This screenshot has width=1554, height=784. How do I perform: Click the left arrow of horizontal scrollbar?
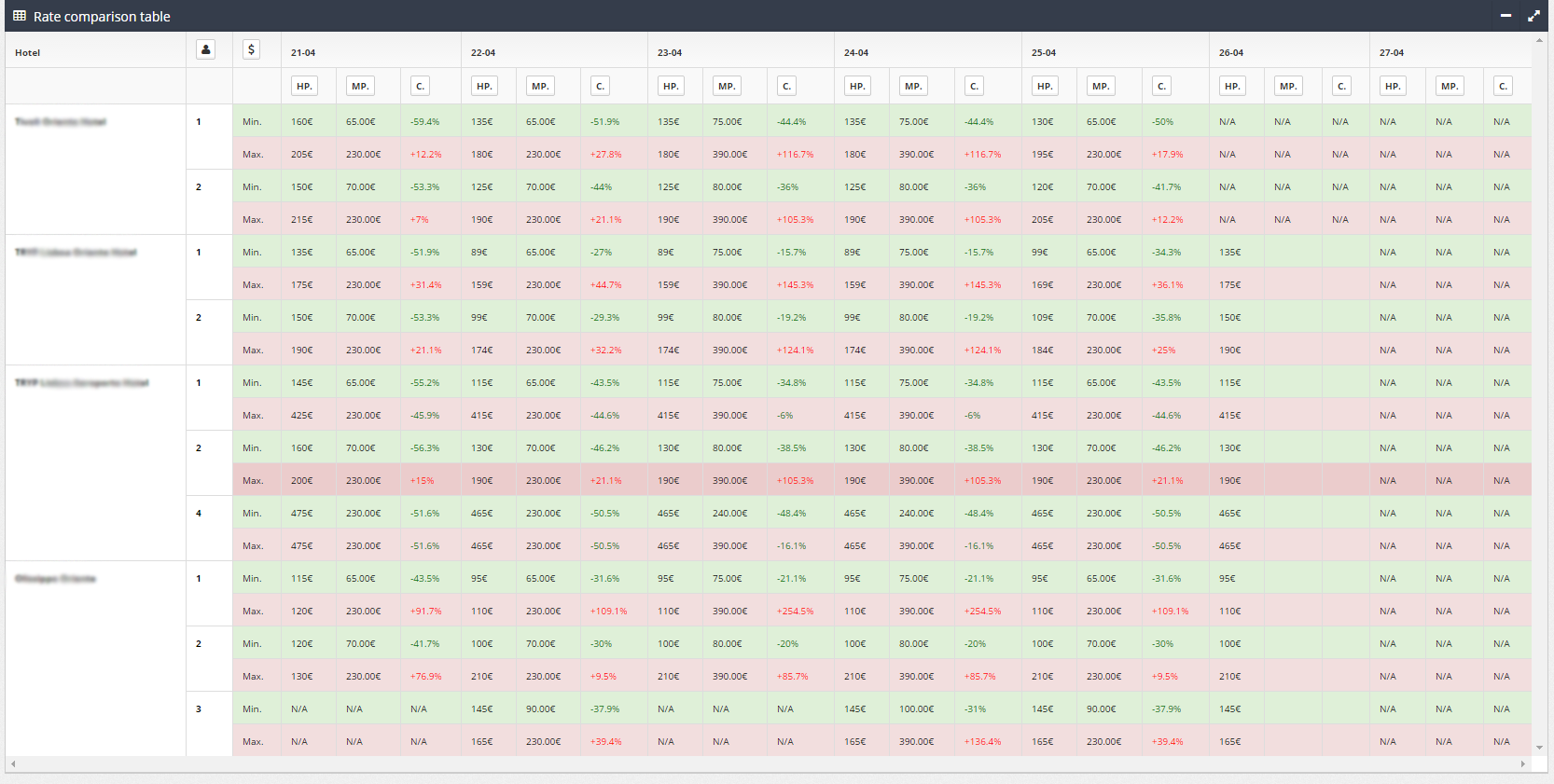12,763
